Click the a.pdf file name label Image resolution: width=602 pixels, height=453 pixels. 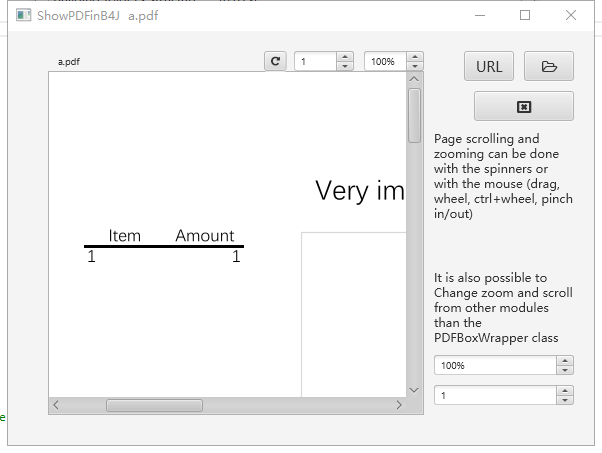69,61
